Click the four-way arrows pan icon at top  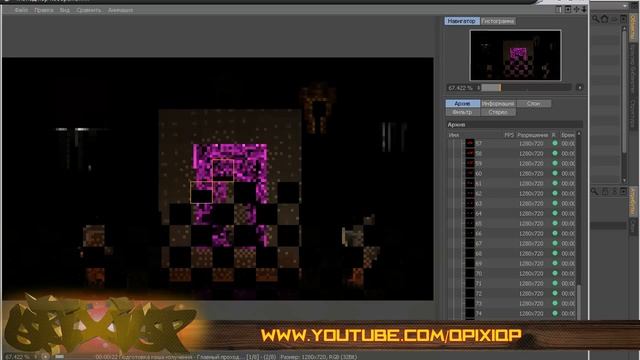point(576,9)
